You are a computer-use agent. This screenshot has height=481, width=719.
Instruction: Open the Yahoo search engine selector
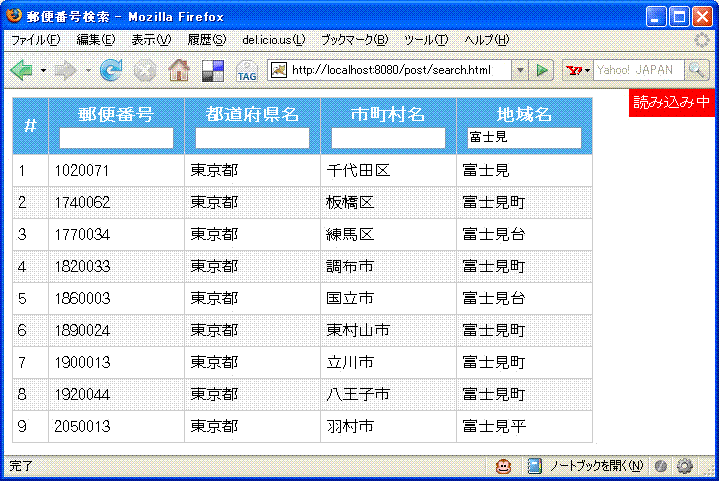click(578, 70)
